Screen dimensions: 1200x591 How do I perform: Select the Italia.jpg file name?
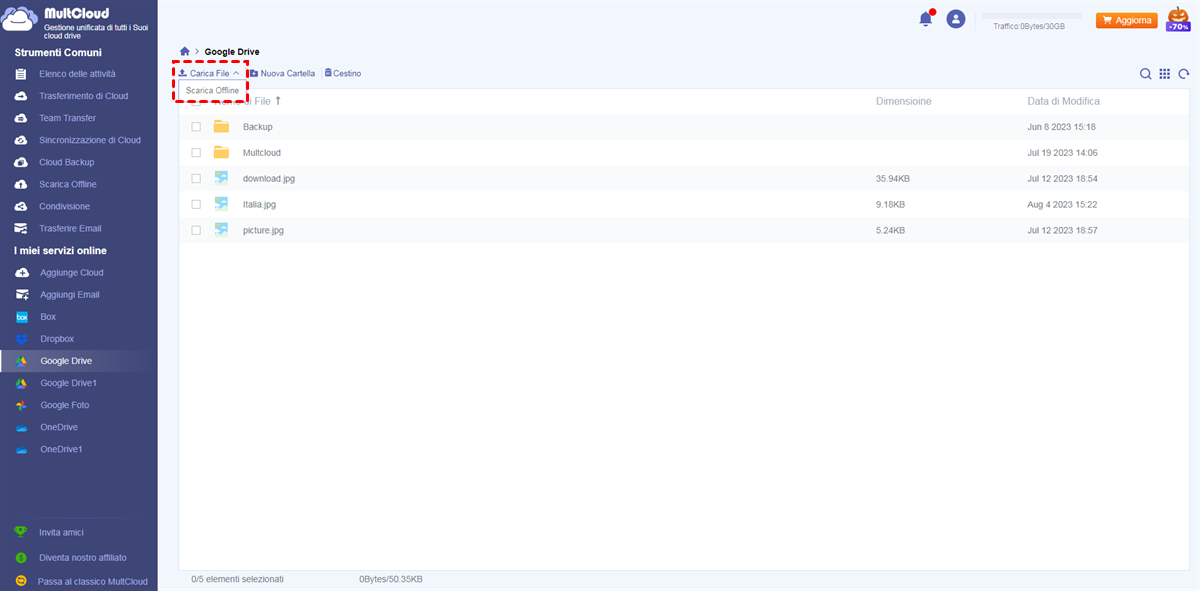(259, 204)
